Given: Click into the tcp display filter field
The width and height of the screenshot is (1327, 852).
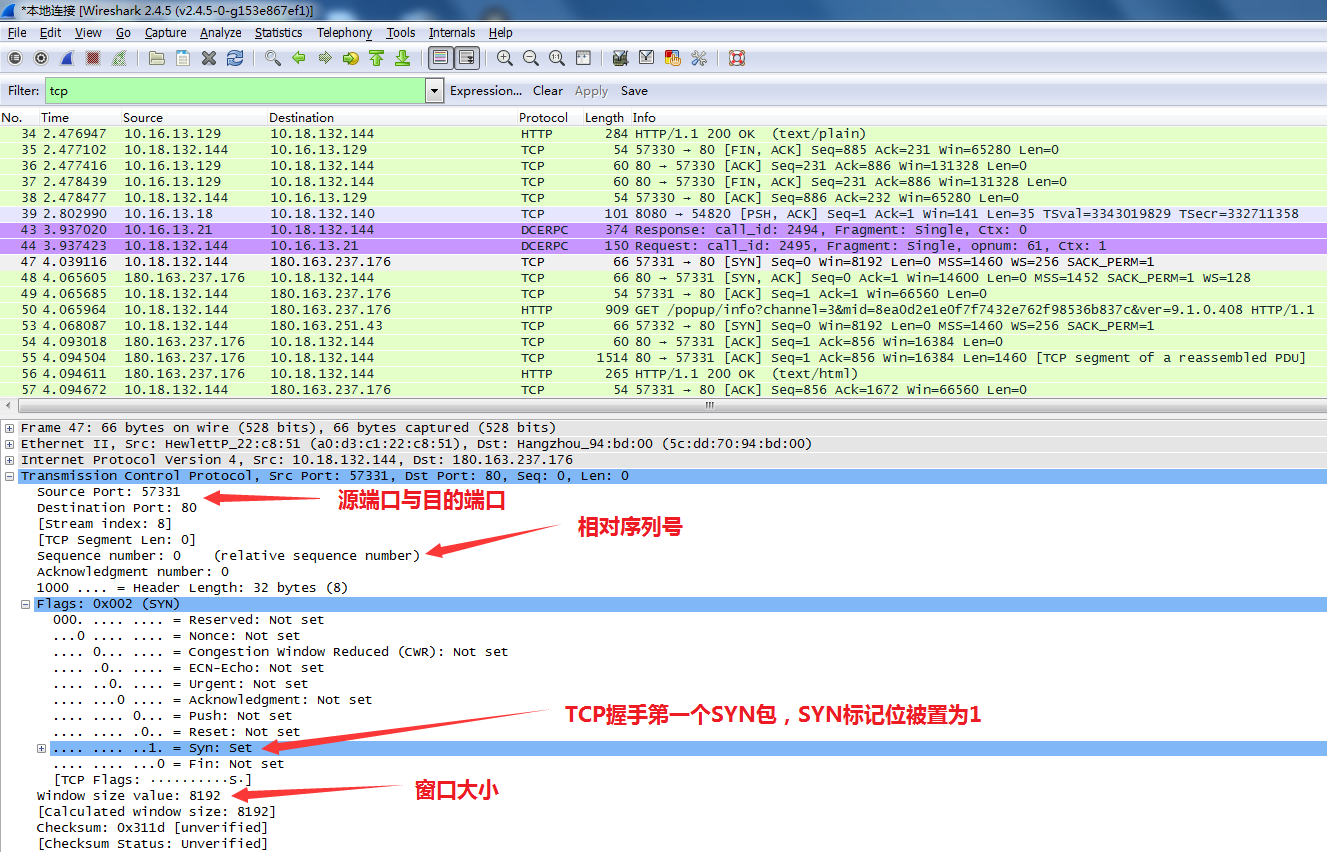Looking at the screenshot, I should (234, 91).
